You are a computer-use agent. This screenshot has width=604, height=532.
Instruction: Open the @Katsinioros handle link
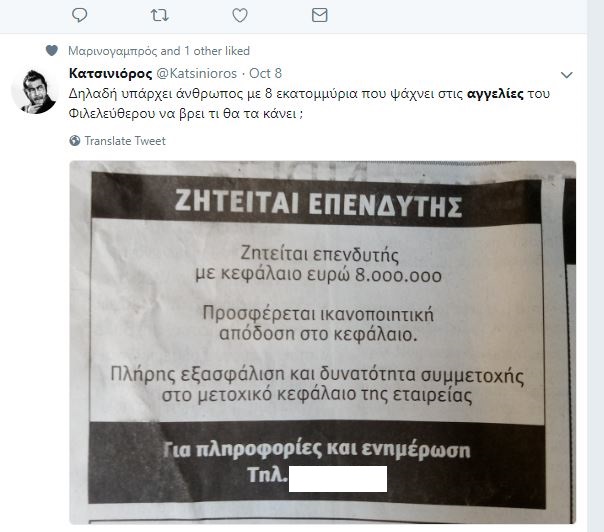[x=196, y=73]
